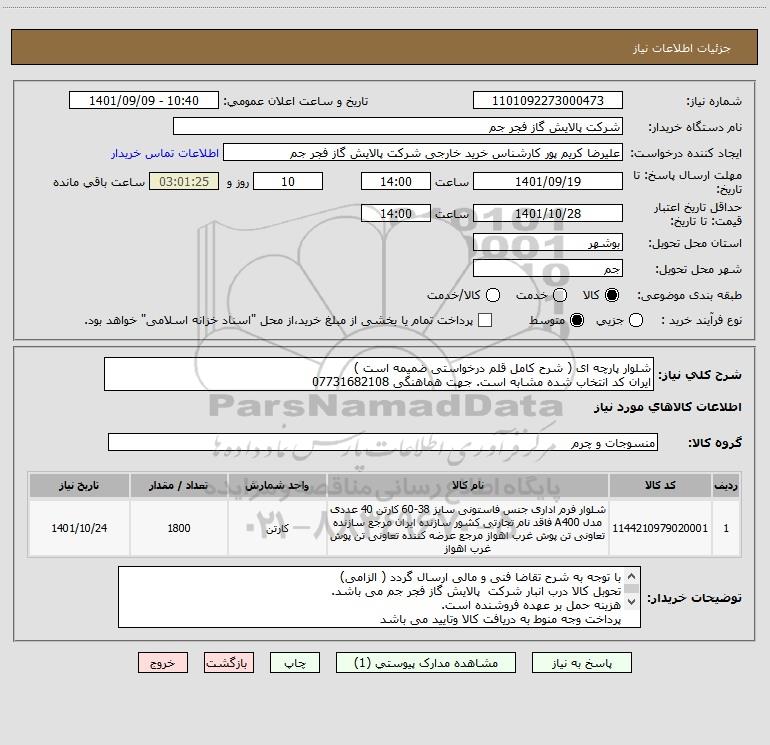770x745 pixels.
Task: Click the توضیحات خریدار notes text area
Action: click(379, 597)
